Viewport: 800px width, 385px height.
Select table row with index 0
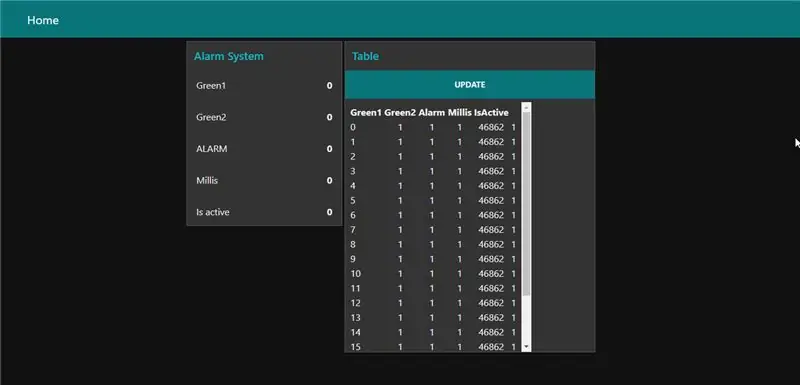point(433,127)
